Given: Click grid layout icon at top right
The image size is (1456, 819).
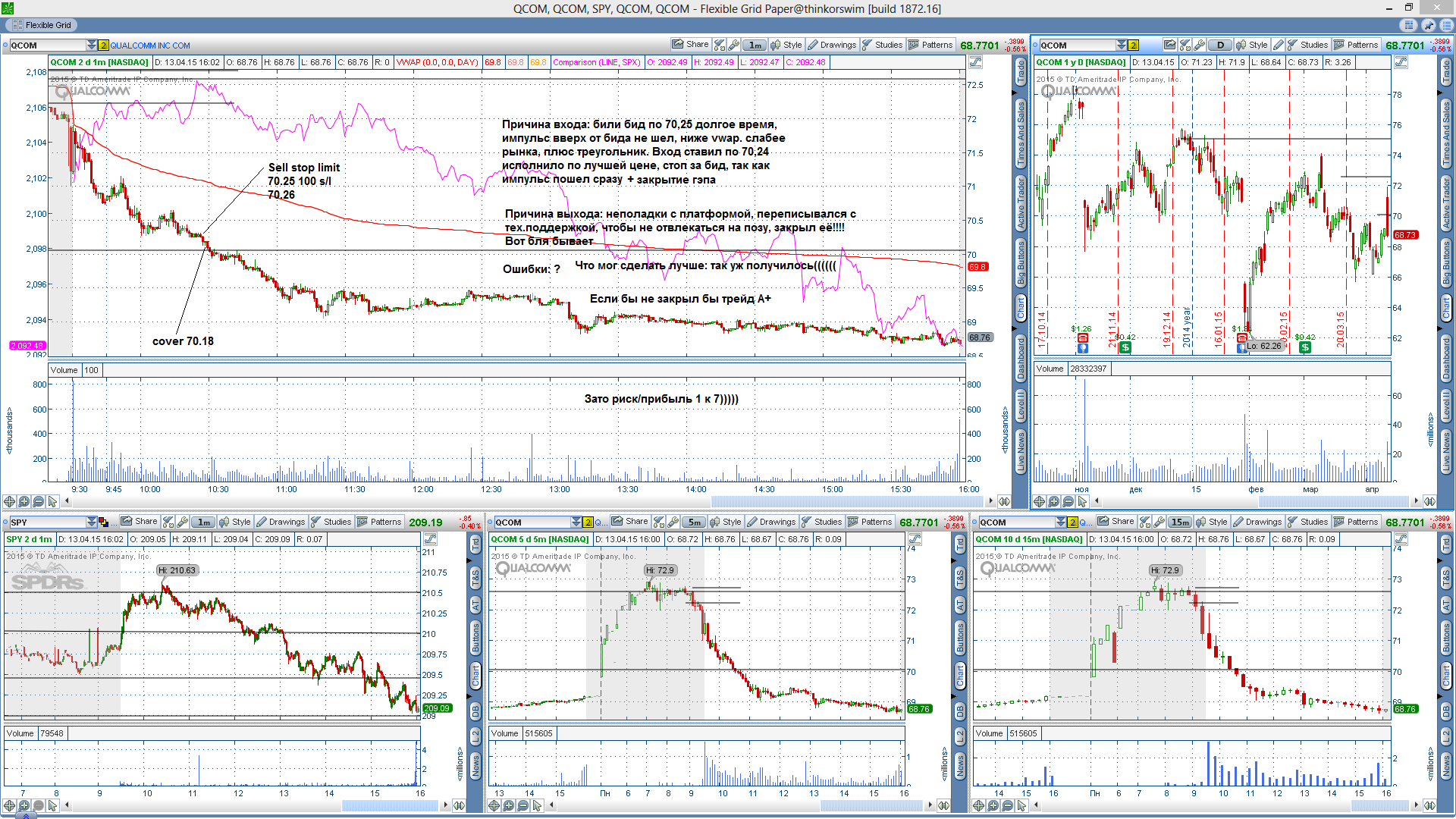Looking at the screenshot, I should [1410, 25].
